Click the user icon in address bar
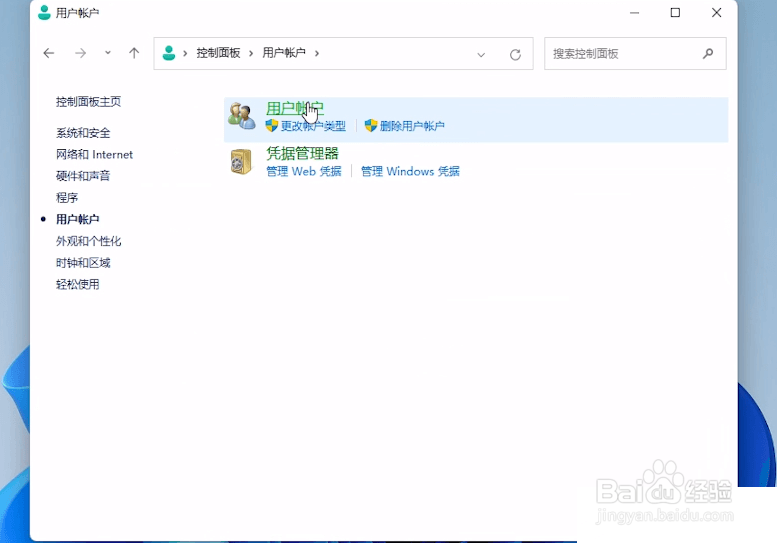Image resolution: width=777 pixels, height=543 pixels. click(x=169, y=53)
